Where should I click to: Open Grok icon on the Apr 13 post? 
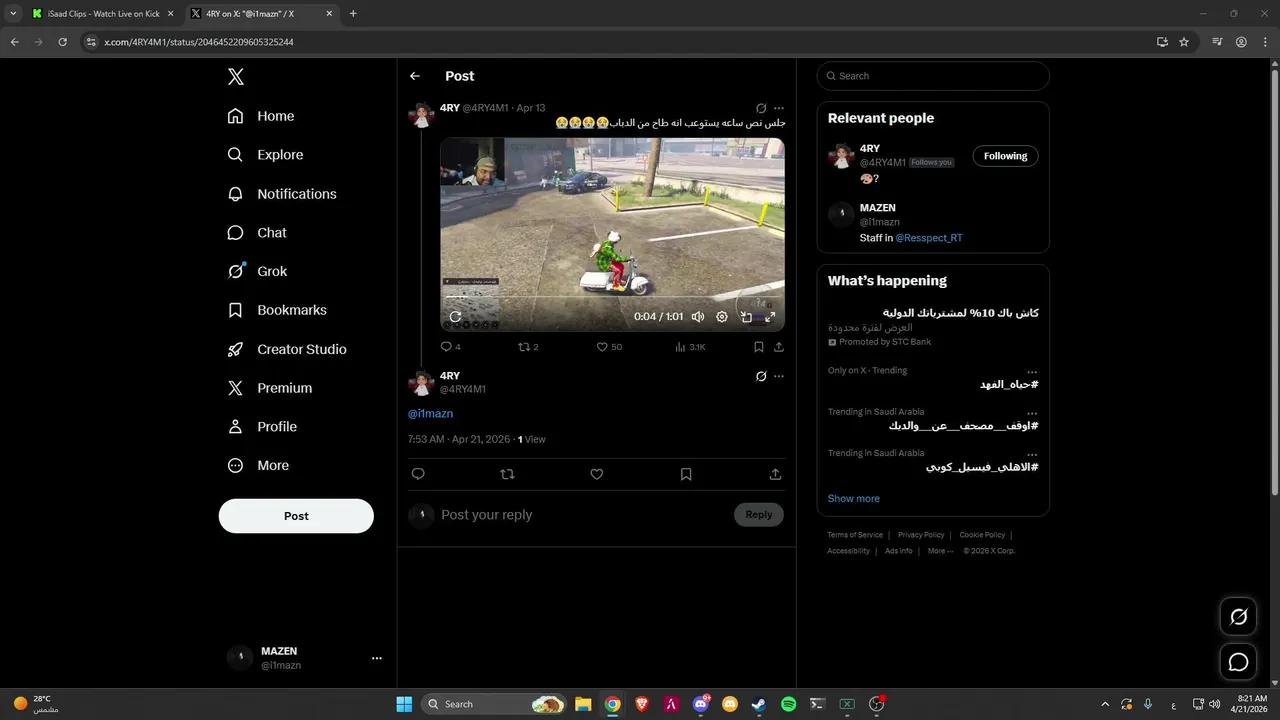pyautogui.click(x=761, y=108)
